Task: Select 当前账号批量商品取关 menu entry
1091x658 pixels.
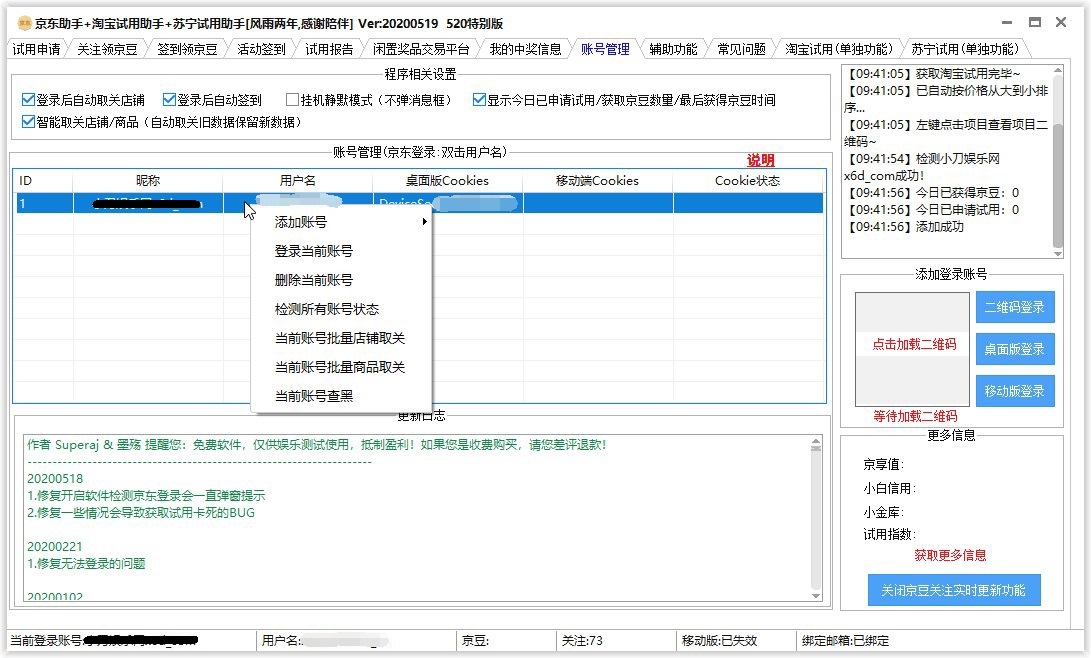Action: [341, 367]
